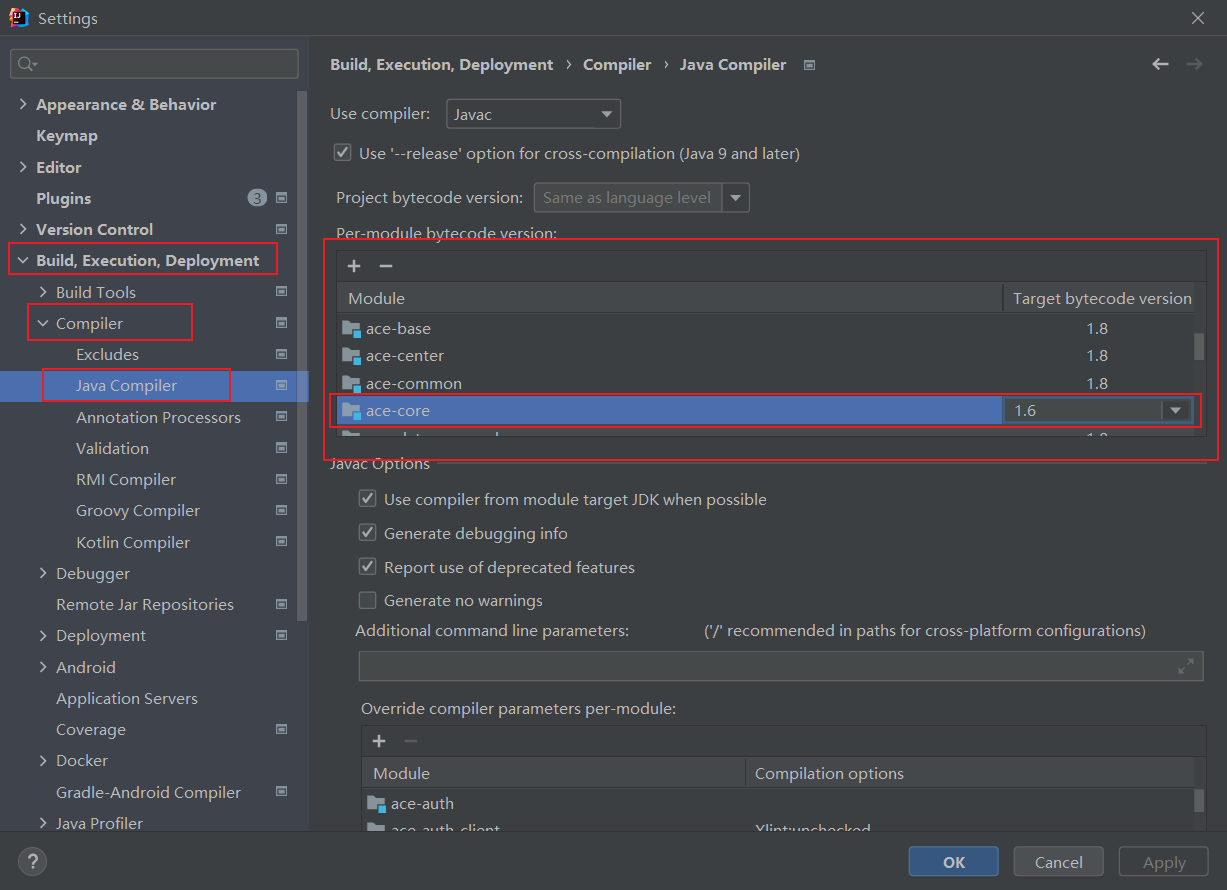Viewport: 1227px width, 890px height.
Task: Expand the Deployment node
Action: click(x=43, y=635)
